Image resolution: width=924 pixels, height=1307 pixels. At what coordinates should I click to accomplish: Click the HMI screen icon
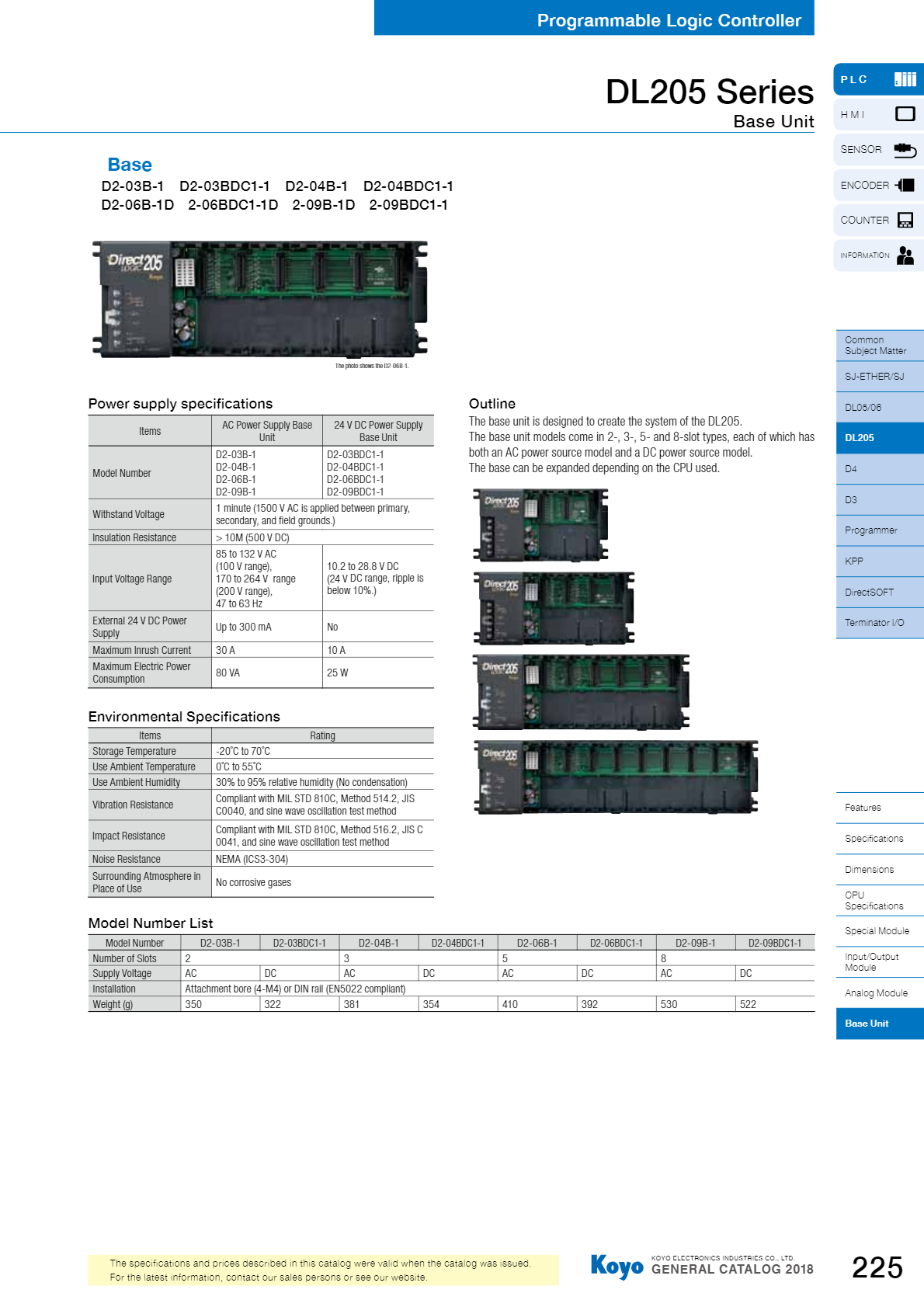point(905,114)
